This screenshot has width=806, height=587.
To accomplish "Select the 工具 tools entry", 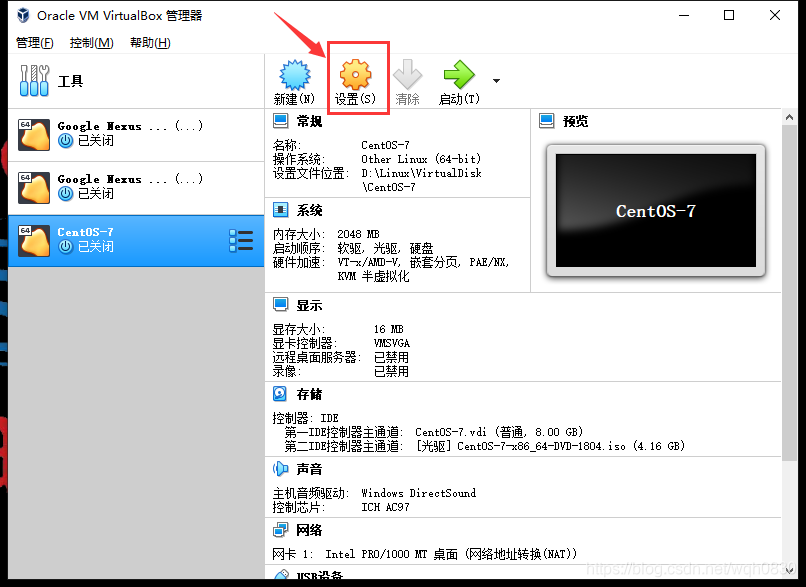I will coord(136,81).
